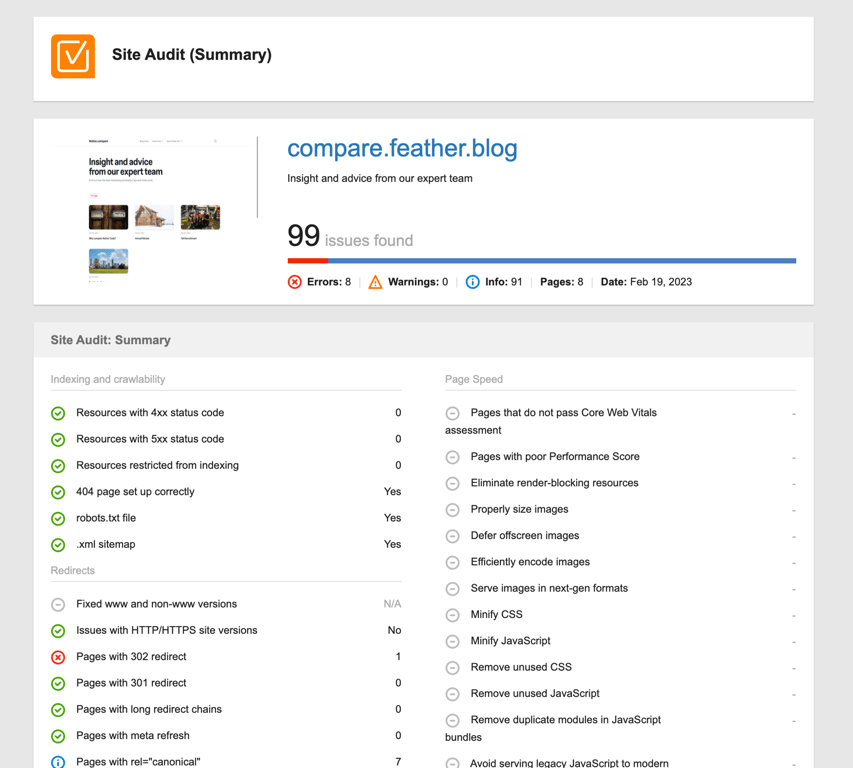Select 'Minify CSS' text
Viewport: 853px width, 768px height.
point(497,615)
